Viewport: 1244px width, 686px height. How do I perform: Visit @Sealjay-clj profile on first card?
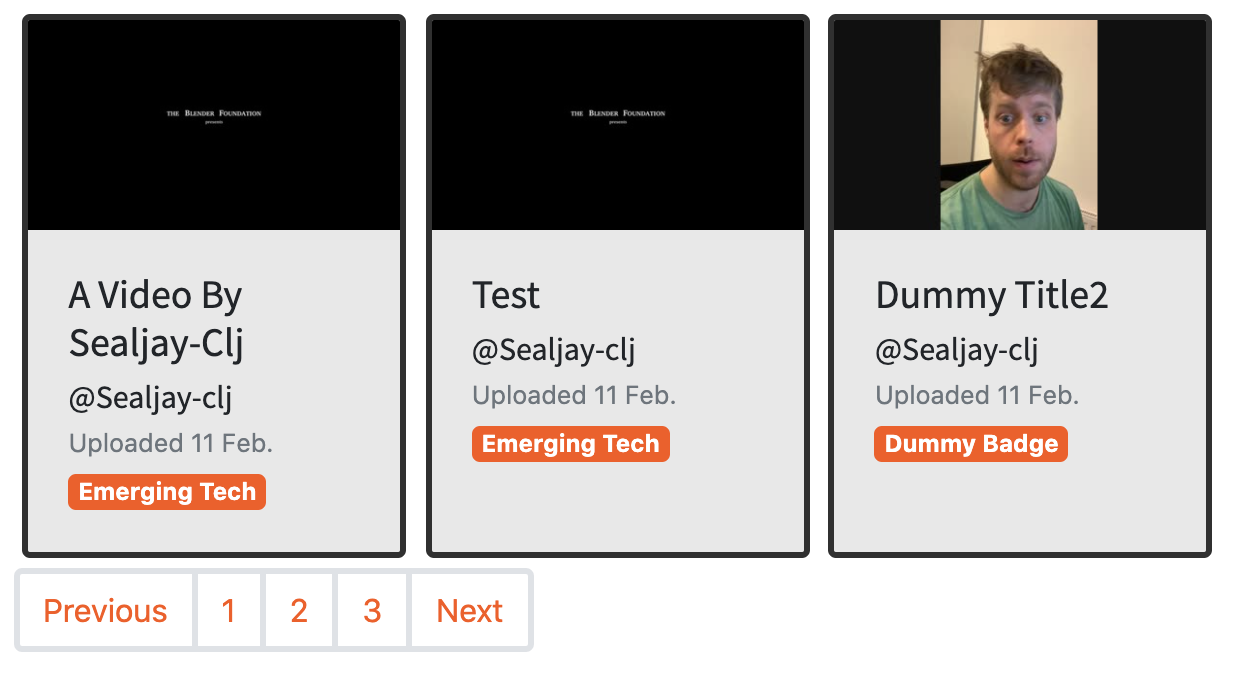pyautogui.click(x=150, y=399)
